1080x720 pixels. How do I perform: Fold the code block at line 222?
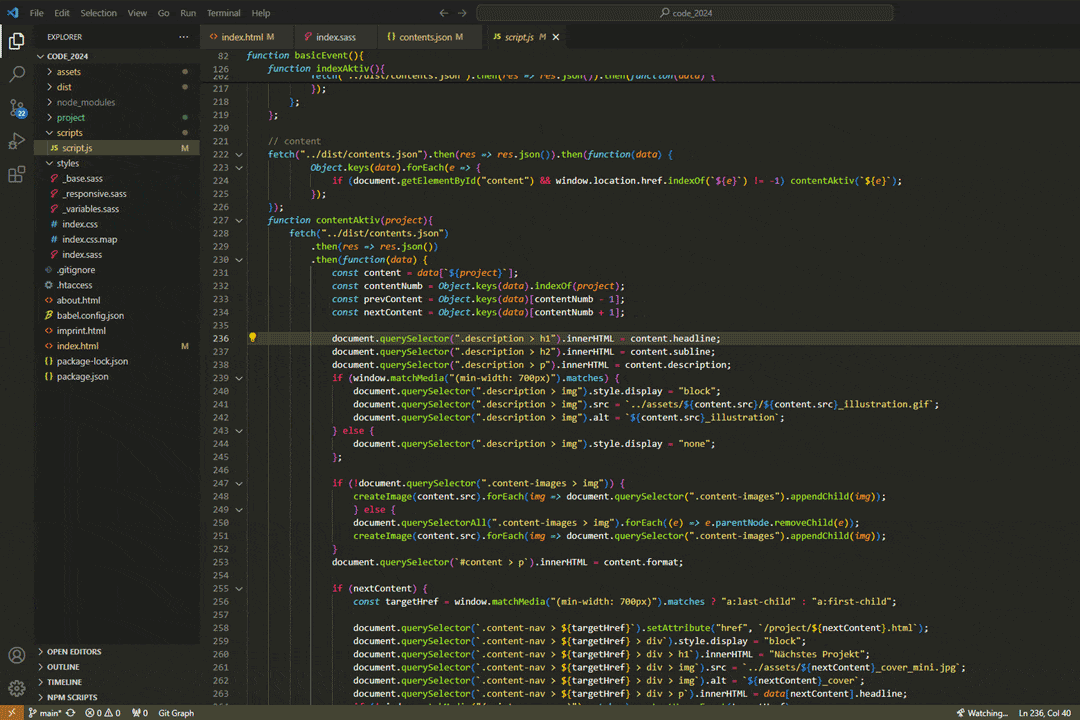click(x=239, y=154)
